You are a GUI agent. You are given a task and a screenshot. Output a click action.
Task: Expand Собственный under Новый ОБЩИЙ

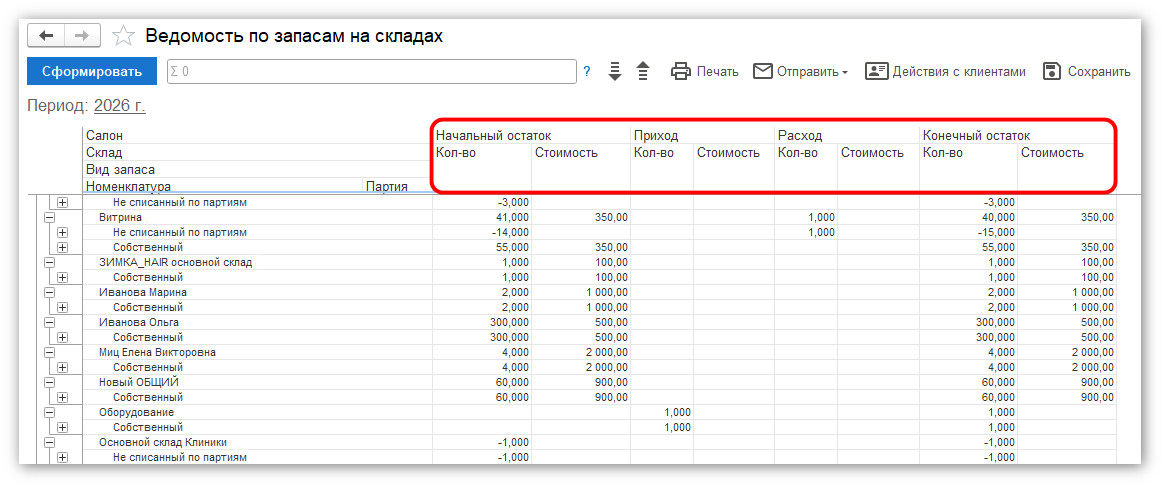[63, 397]
